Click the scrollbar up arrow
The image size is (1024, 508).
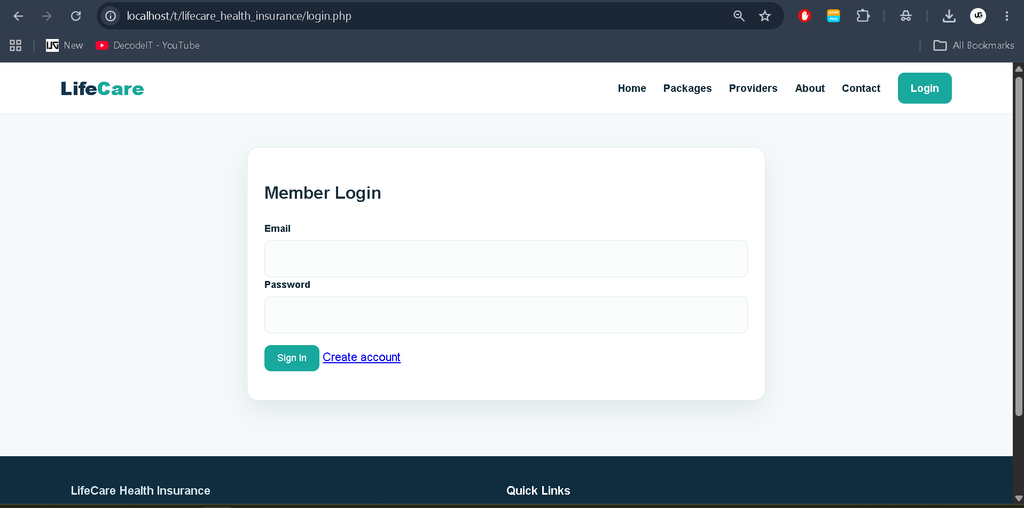pos(1018,68)
